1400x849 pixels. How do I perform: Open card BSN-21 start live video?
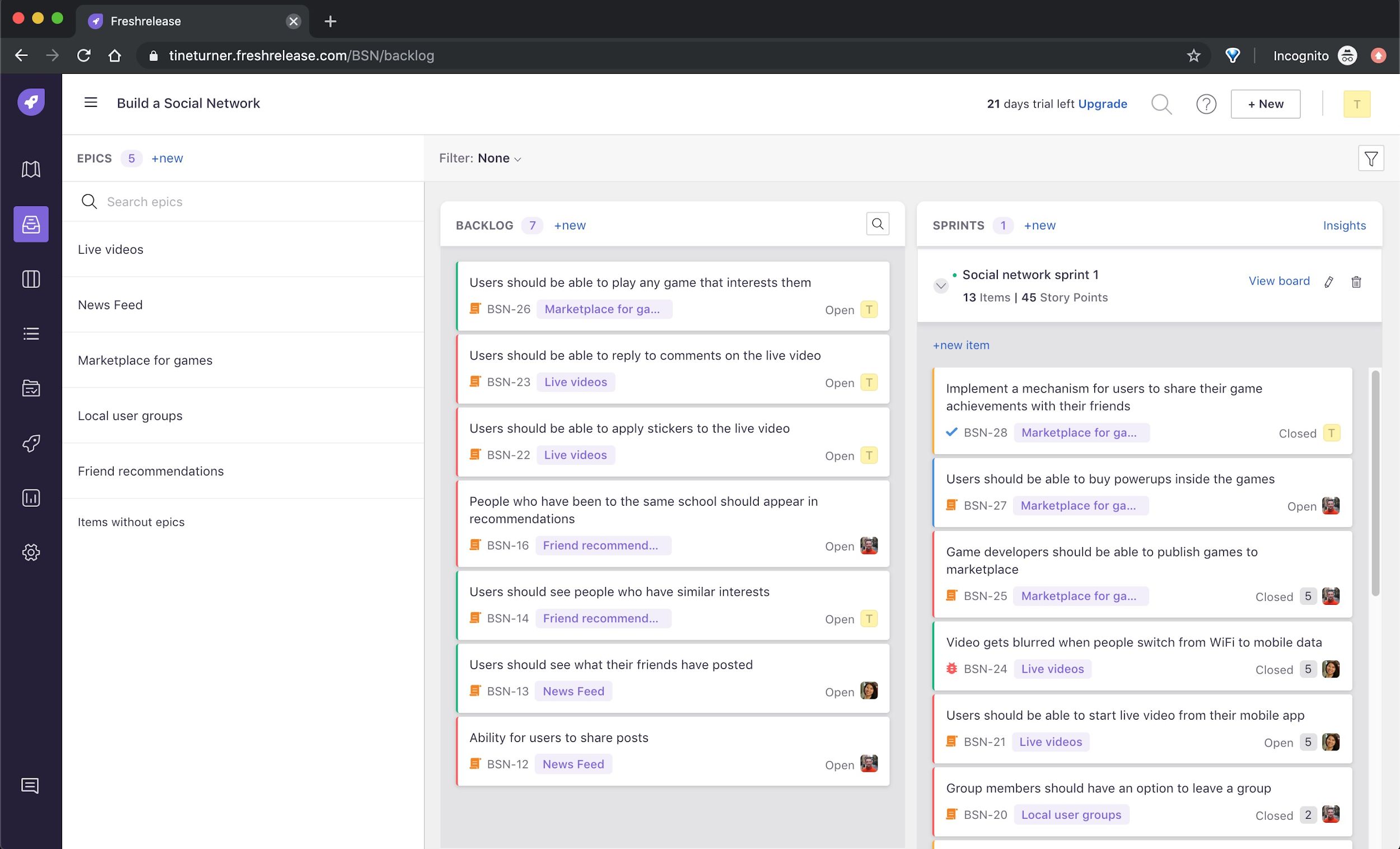(1142, 729)
